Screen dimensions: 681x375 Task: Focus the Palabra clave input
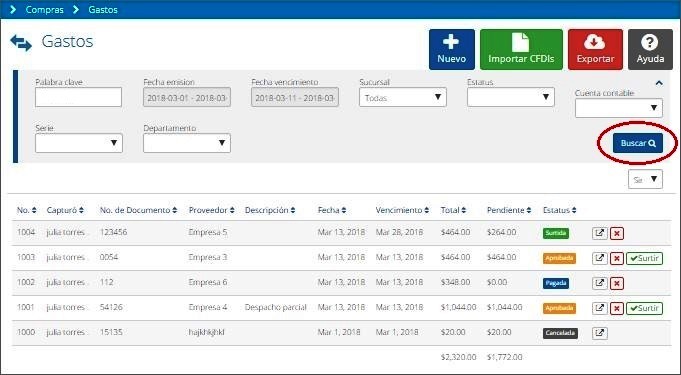point(78,97)
